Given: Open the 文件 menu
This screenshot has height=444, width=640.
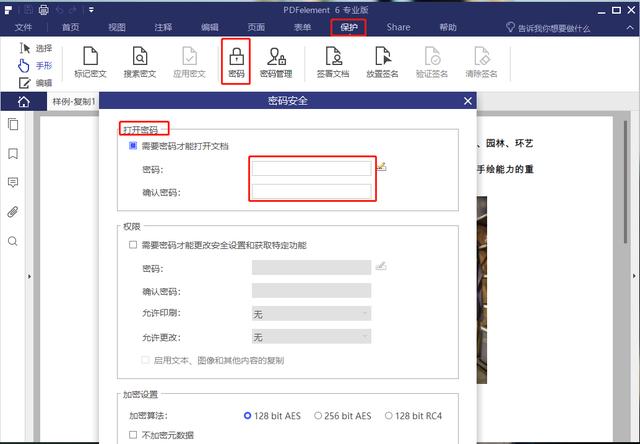Looking at the screenshot, I should tap(23, 27).
